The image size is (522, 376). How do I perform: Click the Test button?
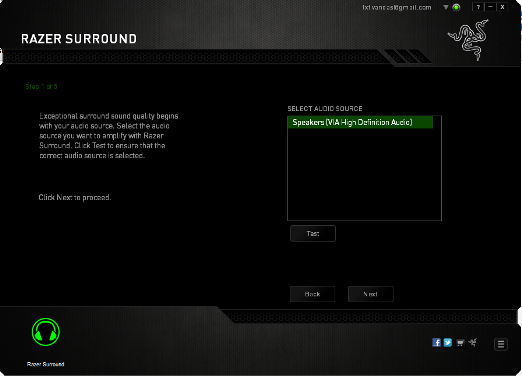coord(313,234)
